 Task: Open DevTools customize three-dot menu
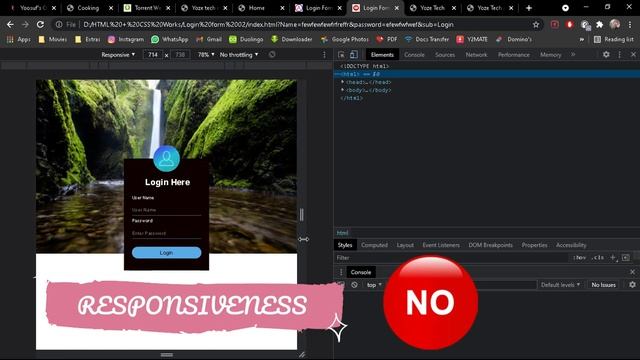[620, 54]
